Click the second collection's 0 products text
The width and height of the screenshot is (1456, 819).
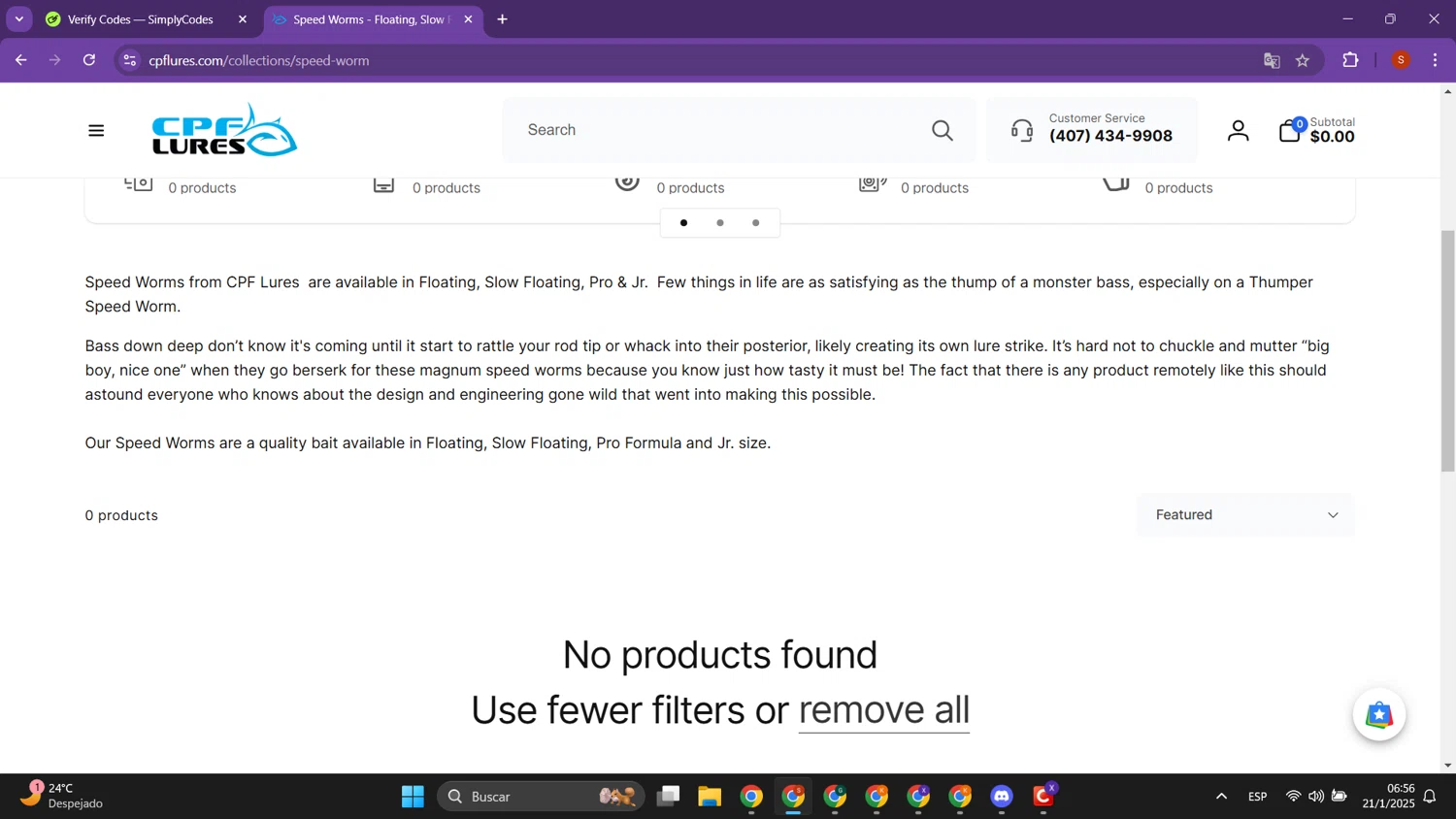tap(447, 188)
